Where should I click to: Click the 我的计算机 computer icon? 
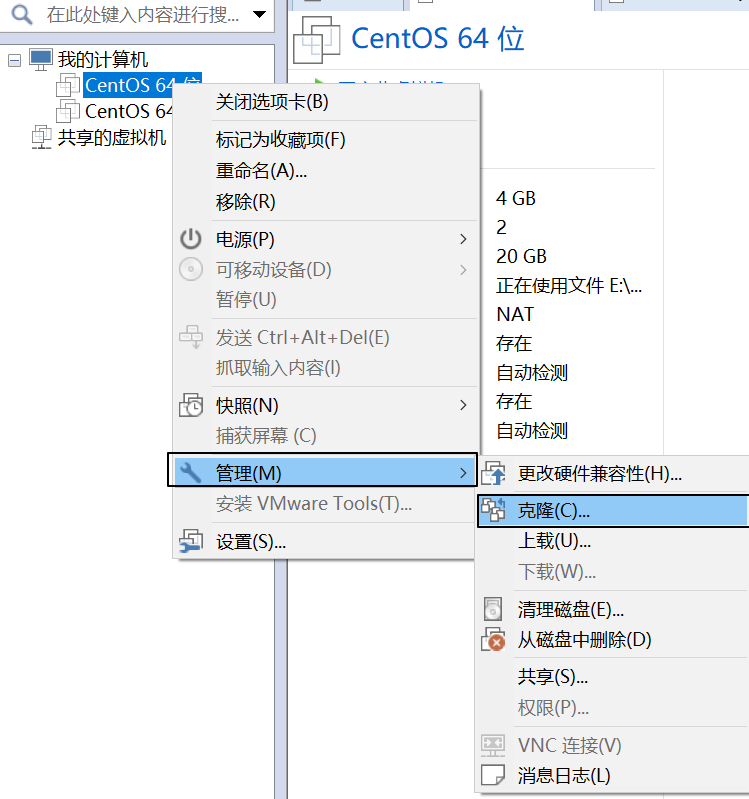[x=41, y=60]
